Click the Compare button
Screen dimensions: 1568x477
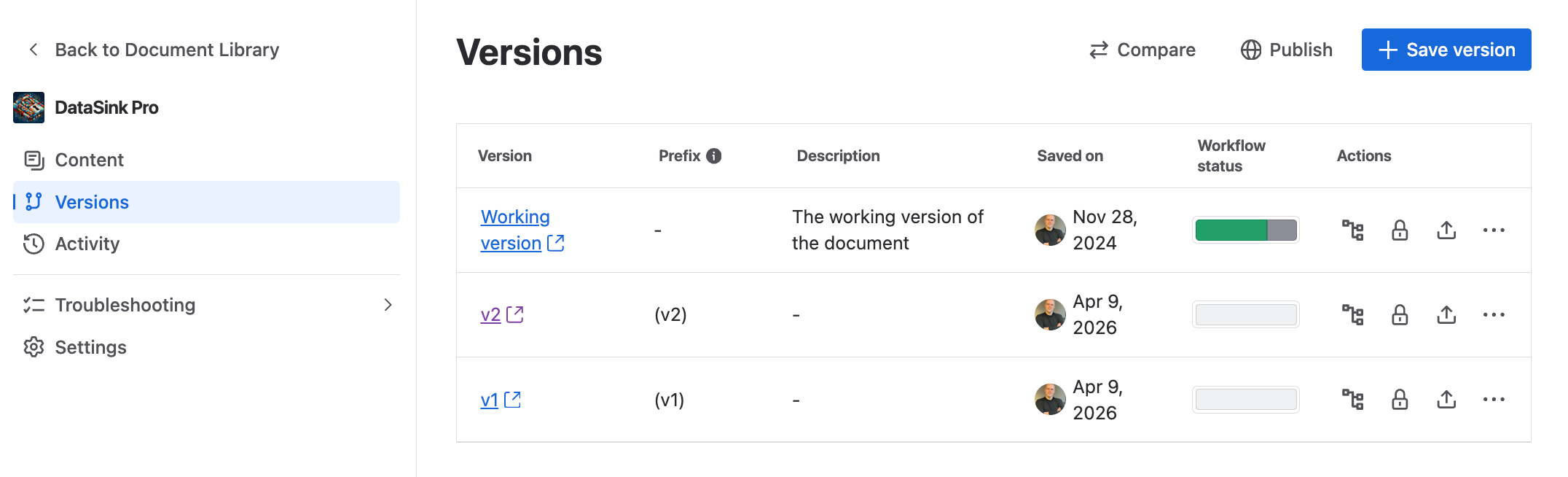1142,50
